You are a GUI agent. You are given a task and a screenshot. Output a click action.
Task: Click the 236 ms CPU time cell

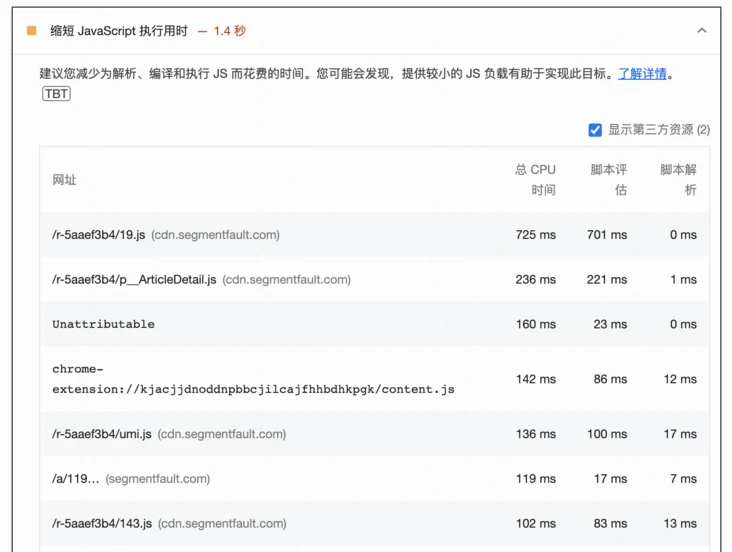point(535,280)
